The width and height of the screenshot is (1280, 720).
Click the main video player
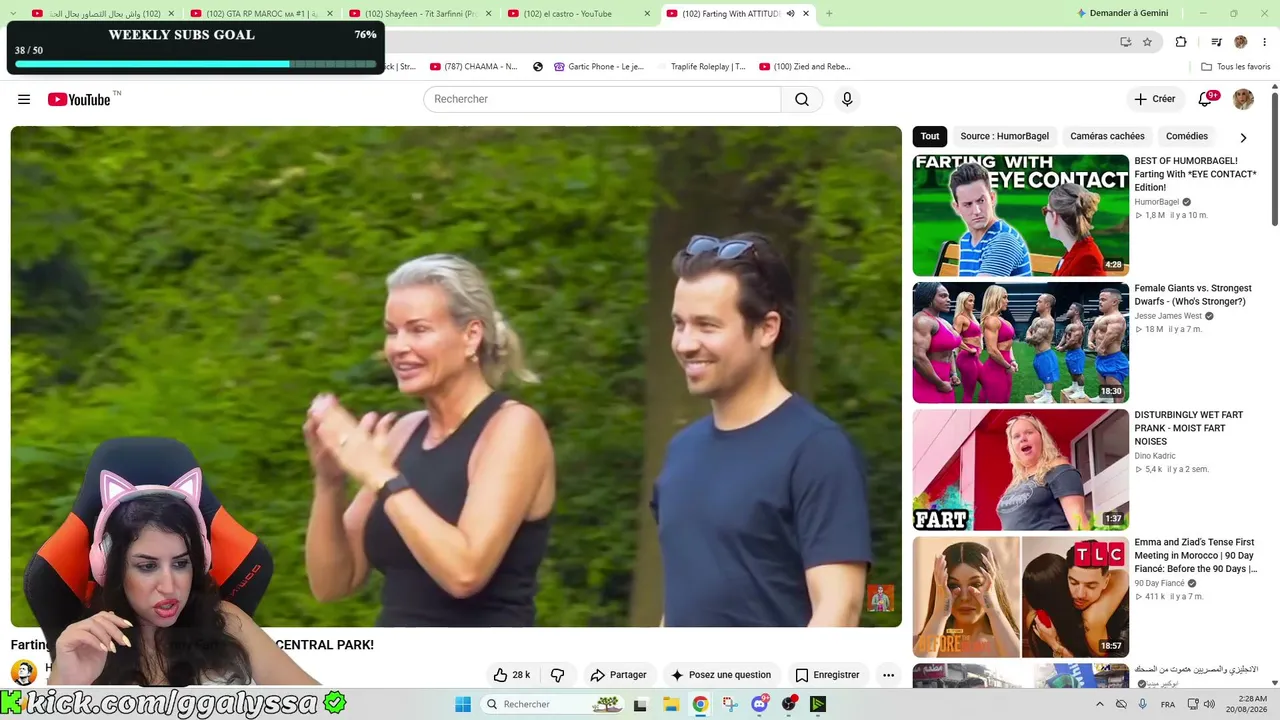pyautogui.click(x=456, y=376)
